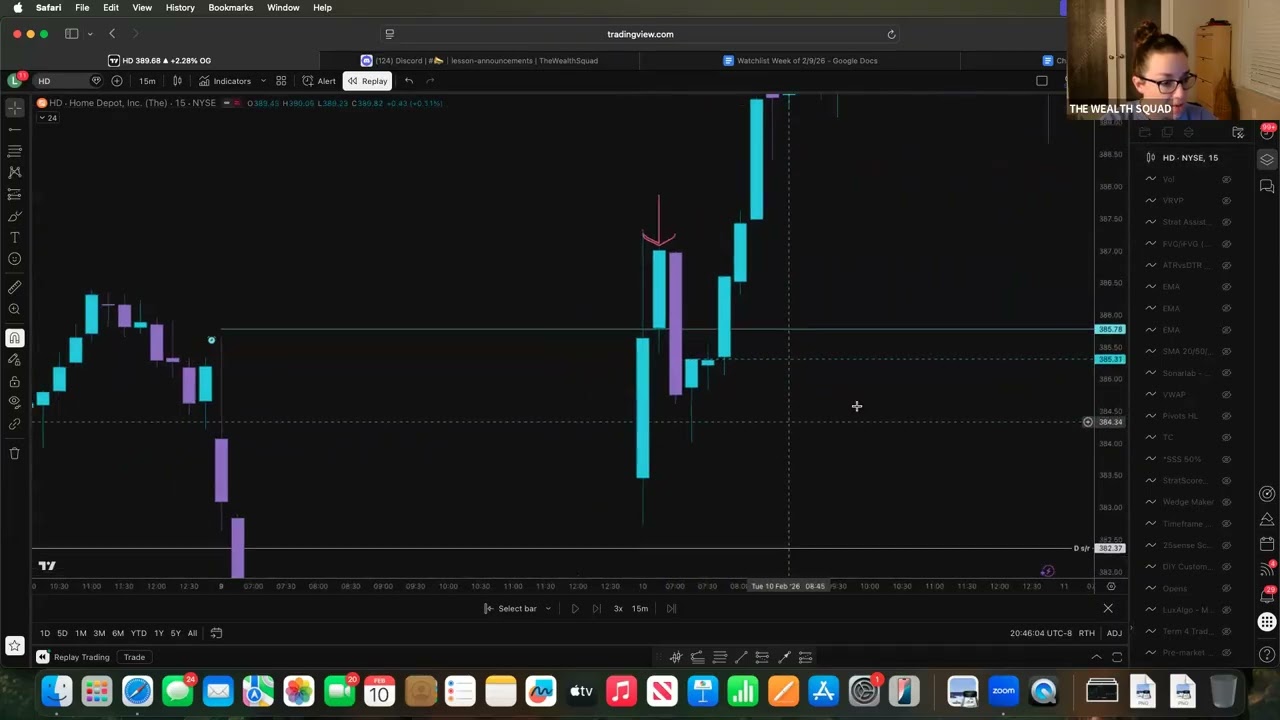This screenshot has height=720, width=1280.
Task: Open the Trade tab
Action: click(x=134, y=657)
